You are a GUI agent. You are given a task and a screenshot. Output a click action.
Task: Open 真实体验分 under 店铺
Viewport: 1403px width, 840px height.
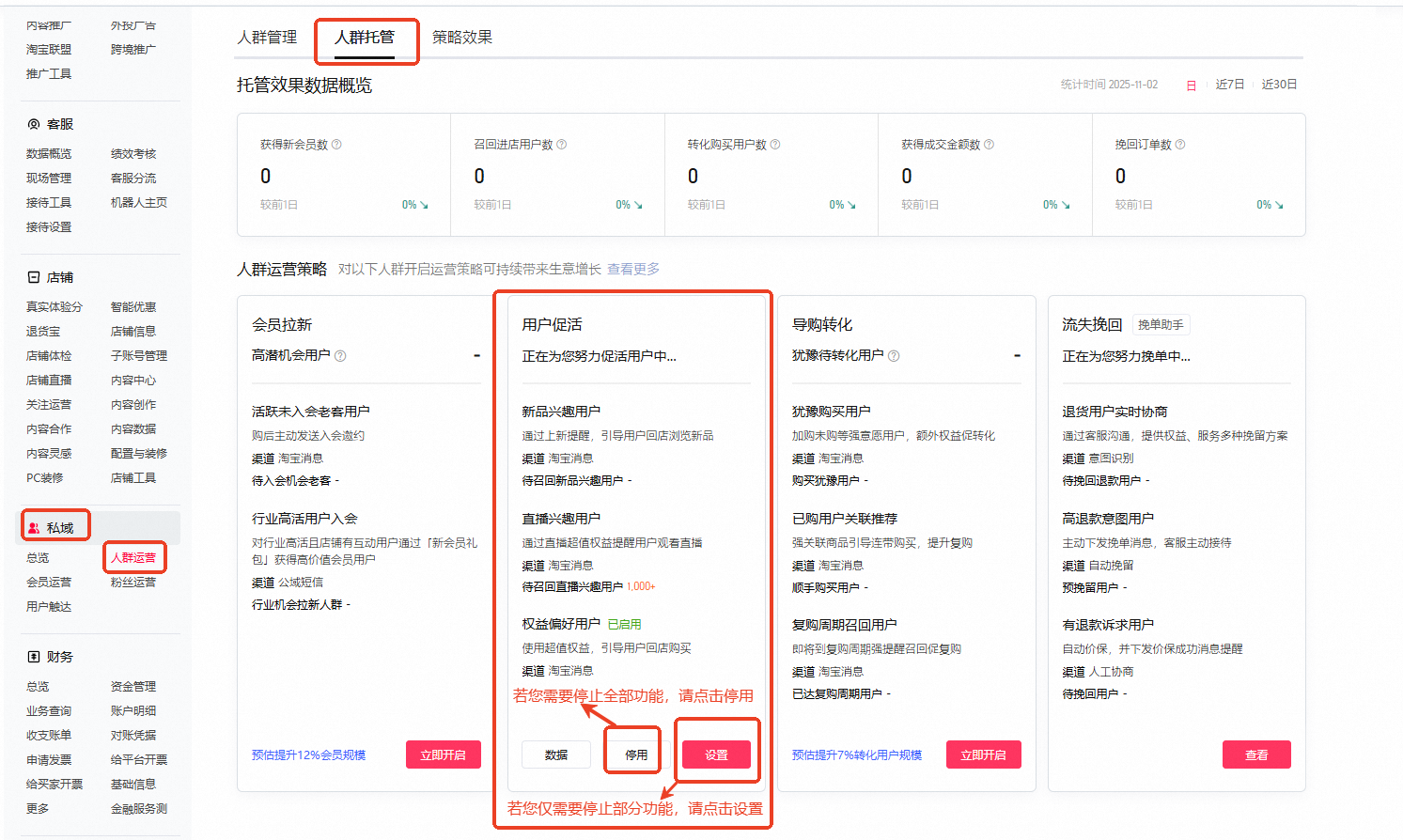55,307
